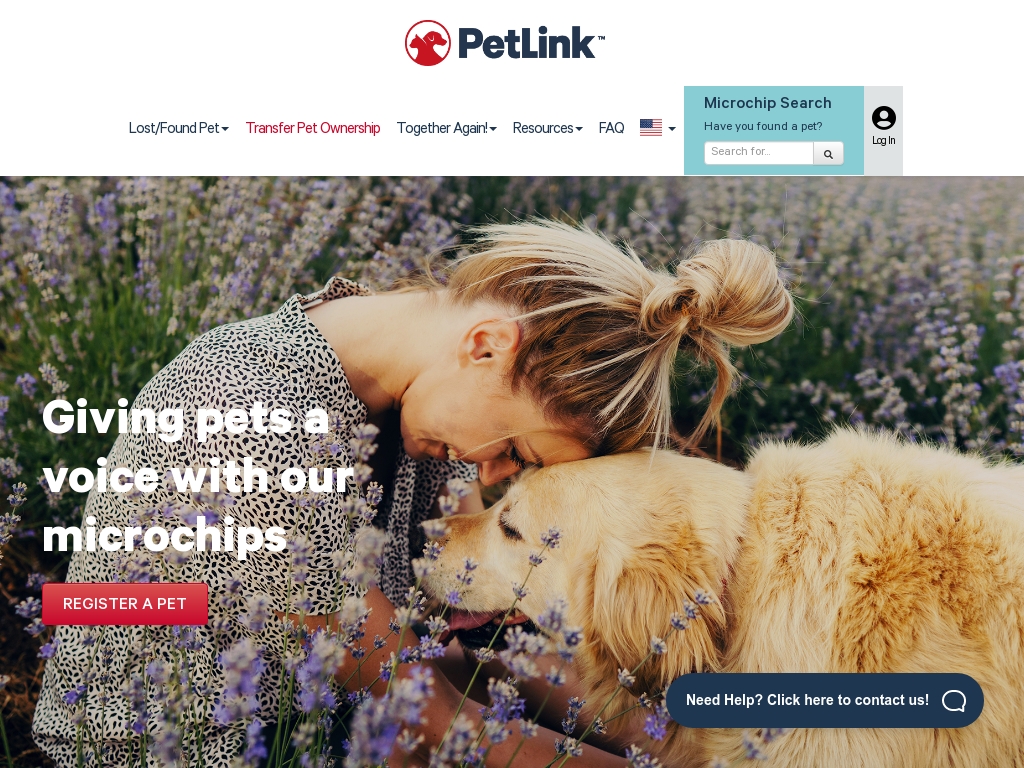The width and height of the screenshot is (1024, 768).
Task: Click the PetLink wordmark text
Action: [531, 43]
